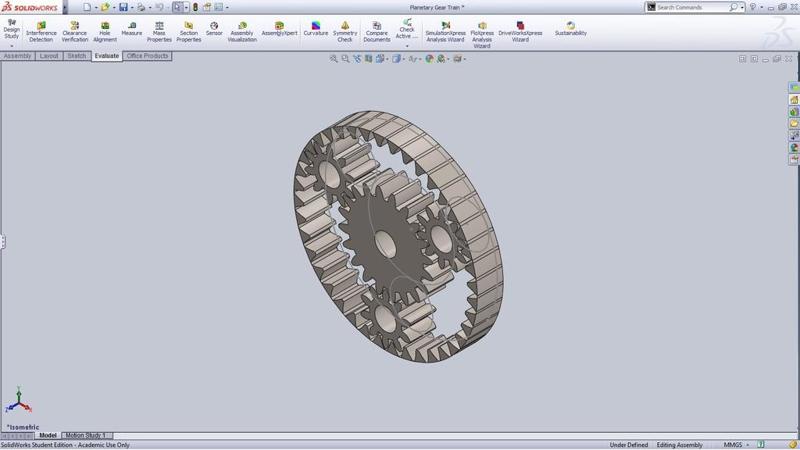Open the Search Commands dropdown arrow
This screenshot has width=800, height=450.
tap(742, 8)
